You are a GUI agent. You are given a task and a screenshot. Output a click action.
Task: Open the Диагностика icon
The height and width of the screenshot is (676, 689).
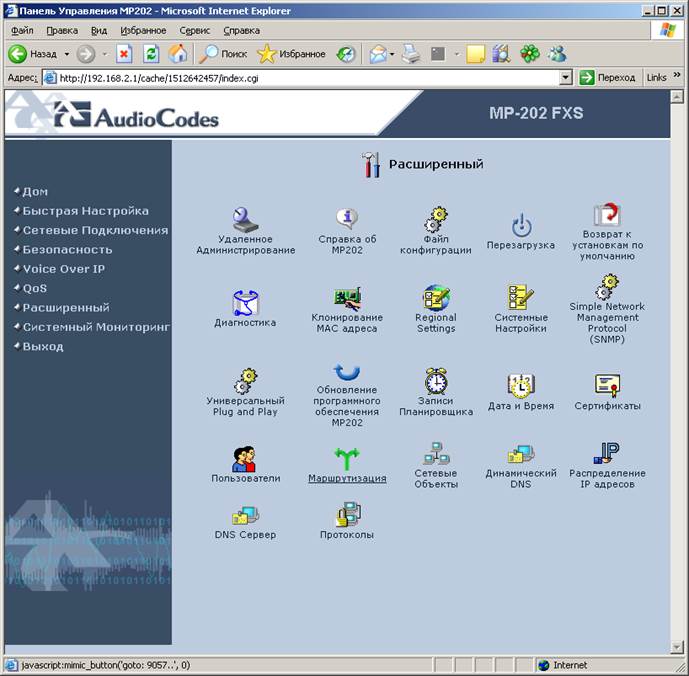click(x=245, y=302)
